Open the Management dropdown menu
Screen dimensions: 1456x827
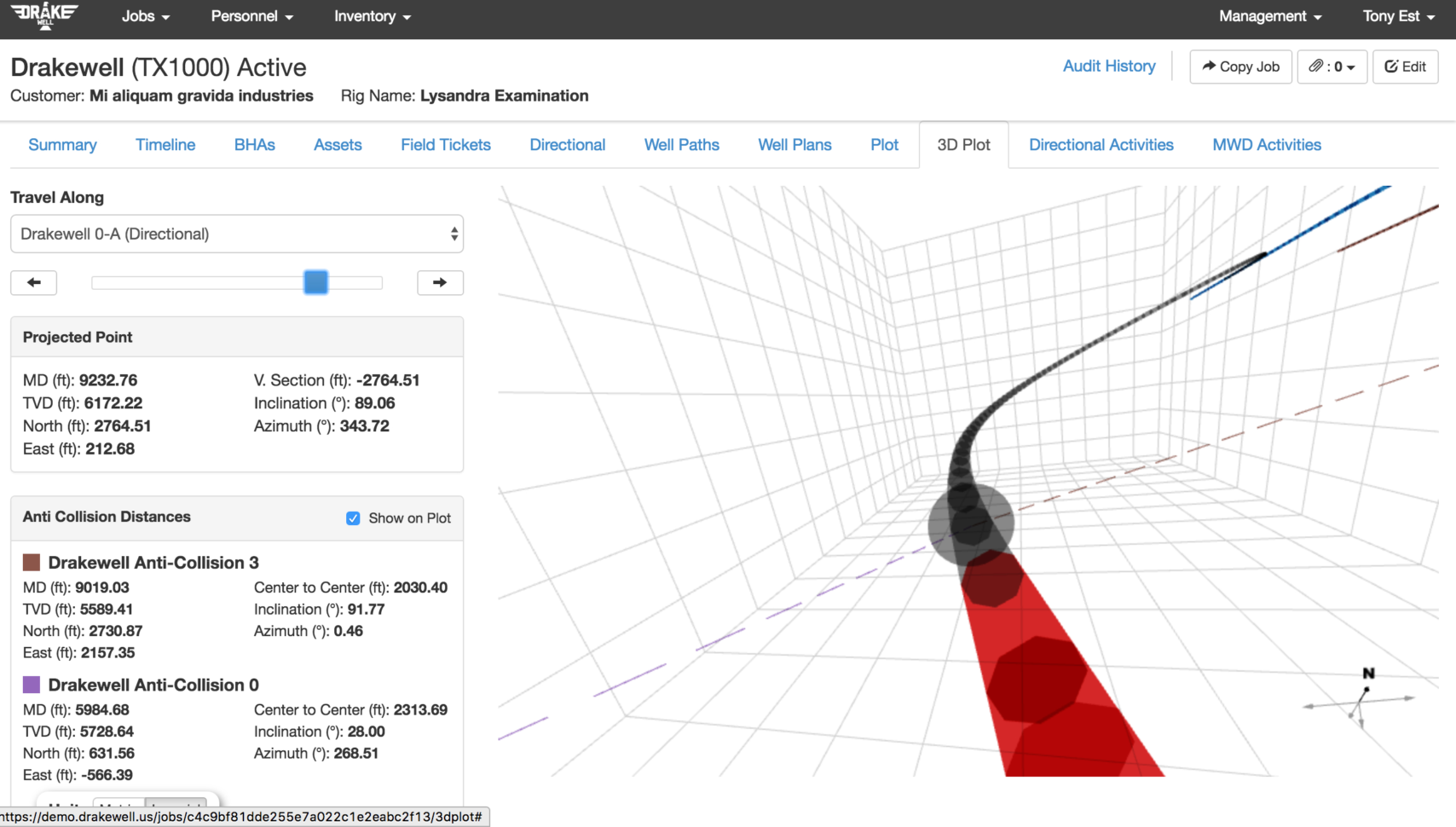[x=1269, y=16]
